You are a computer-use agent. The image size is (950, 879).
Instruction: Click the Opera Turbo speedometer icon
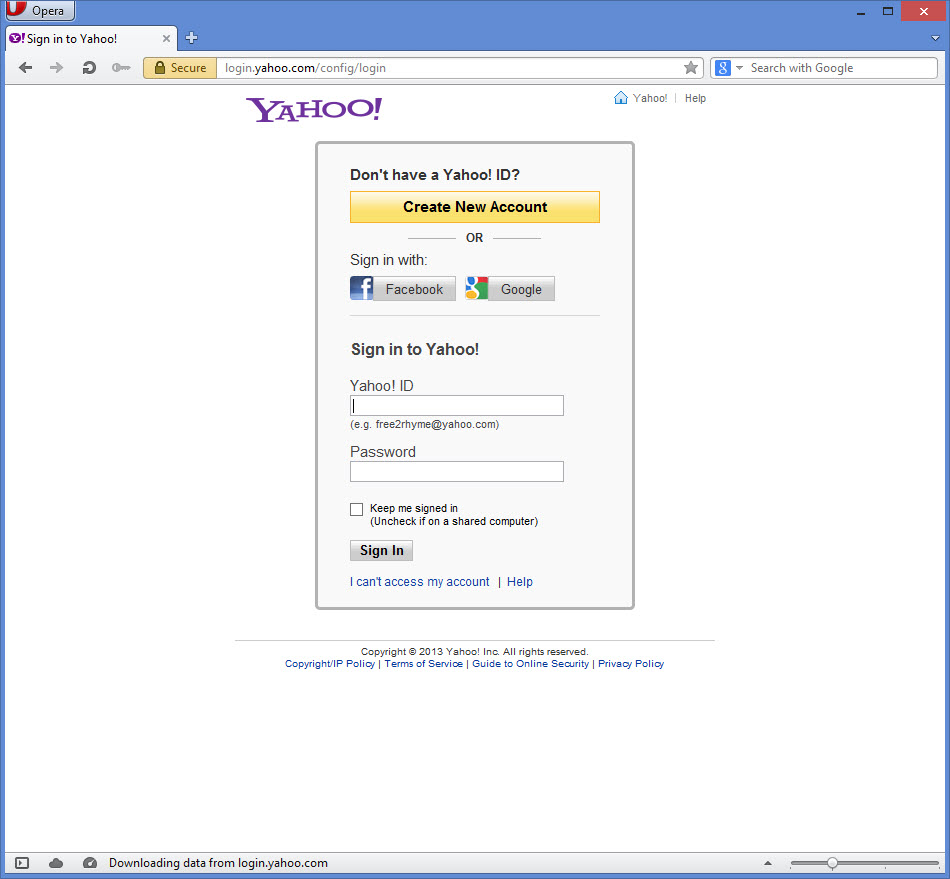click(x=90, y=863)
